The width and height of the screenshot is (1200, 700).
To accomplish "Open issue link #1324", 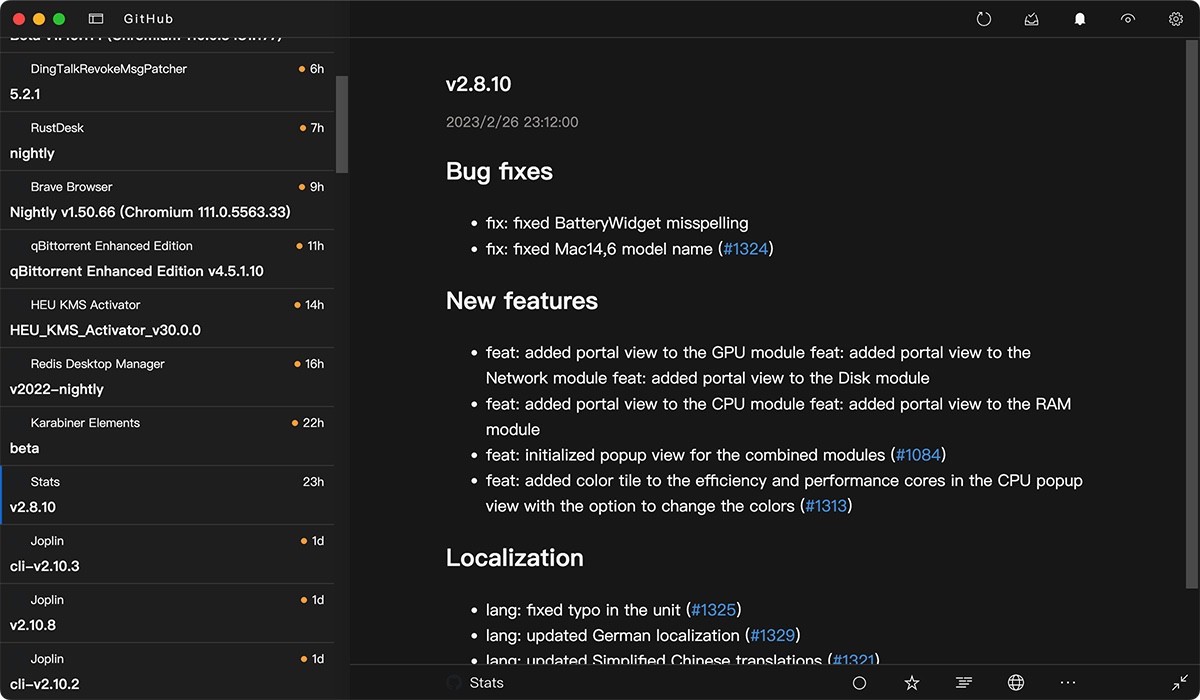I will click(x=745, y=249).
